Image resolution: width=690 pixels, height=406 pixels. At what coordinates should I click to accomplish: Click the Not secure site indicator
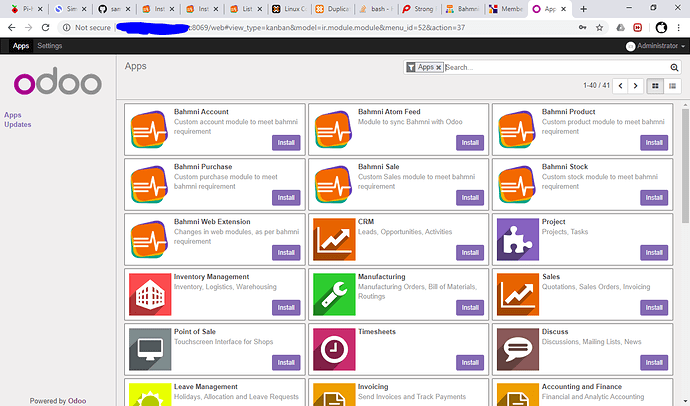pyautogui.click(x=87, y=28)
